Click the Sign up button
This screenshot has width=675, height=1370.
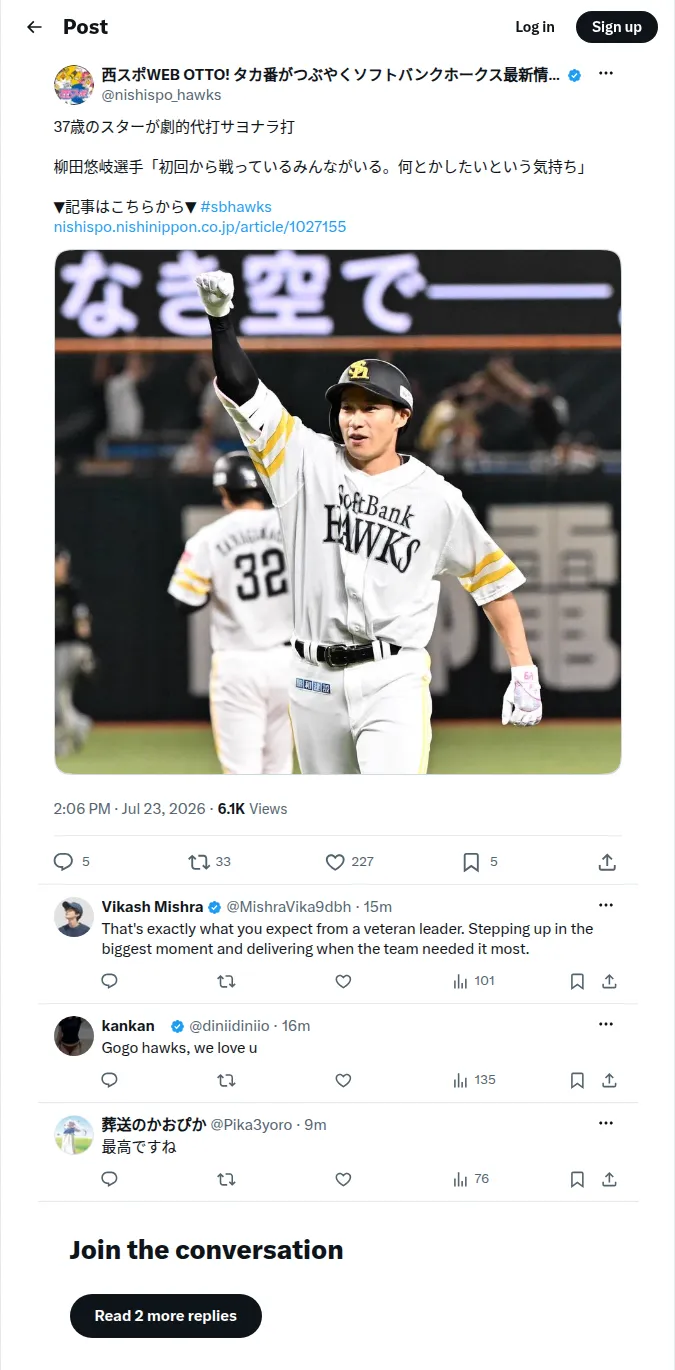617,27
